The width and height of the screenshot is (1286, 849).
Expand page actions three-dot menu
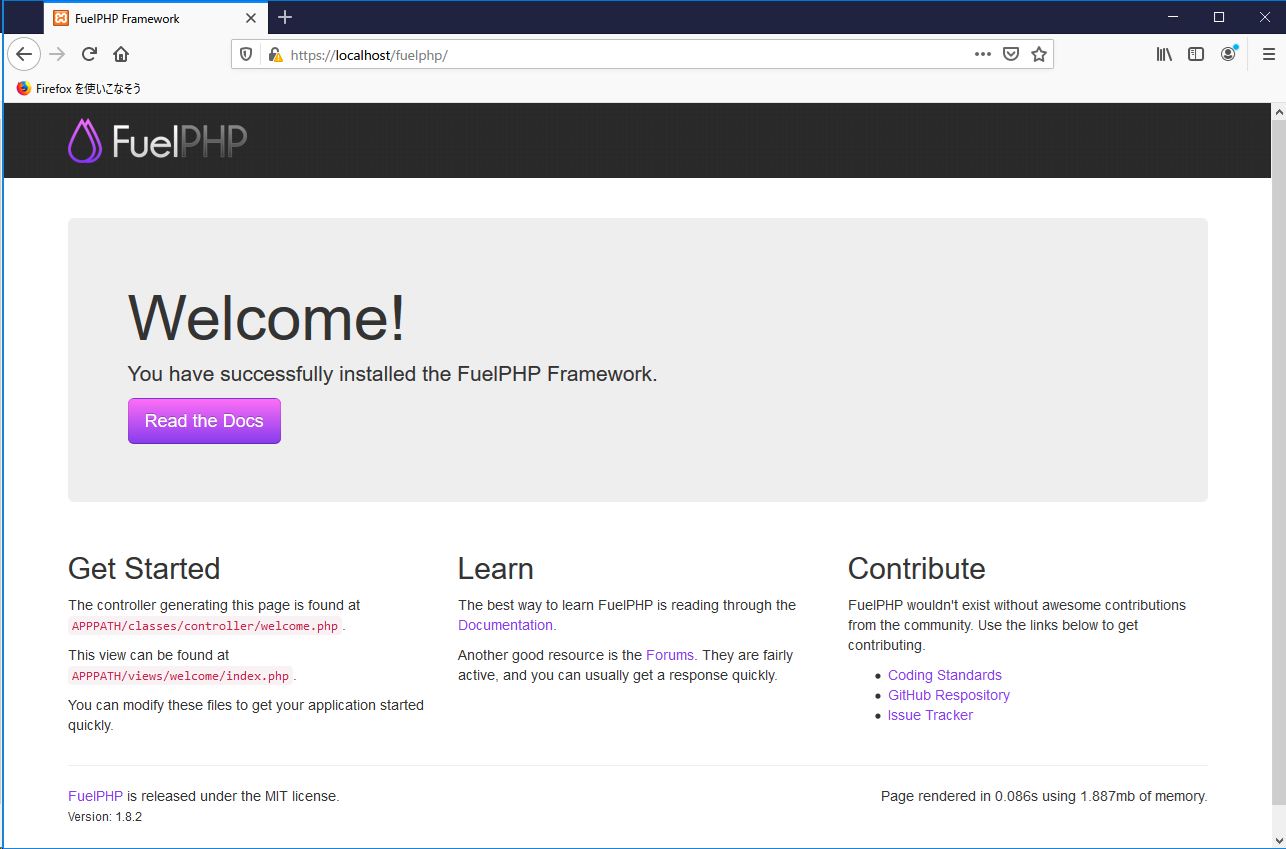[x=983, y=54]
